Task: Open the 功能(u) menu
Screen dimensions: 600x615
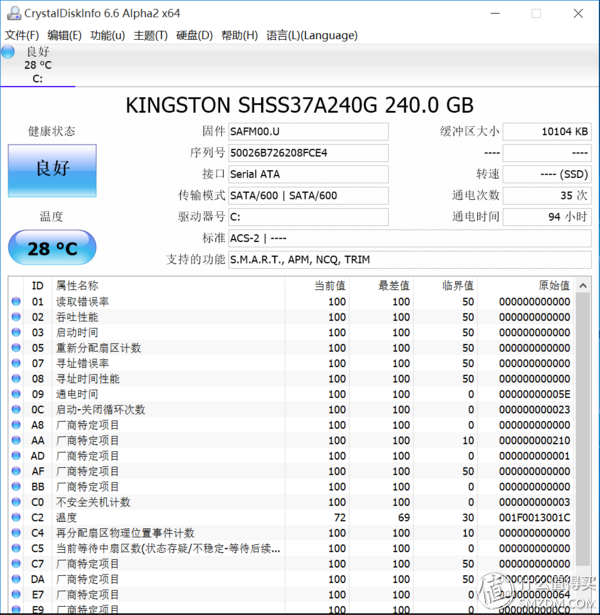Action: pyautogui.click(x=107, y=35)
